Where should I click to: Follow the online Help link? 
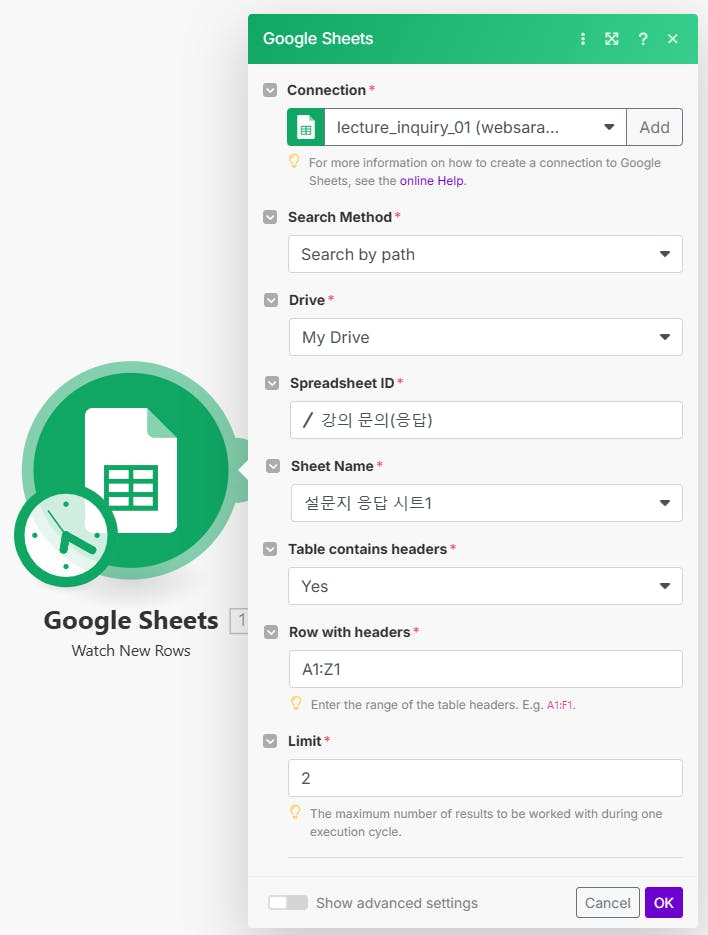(432, 181)
